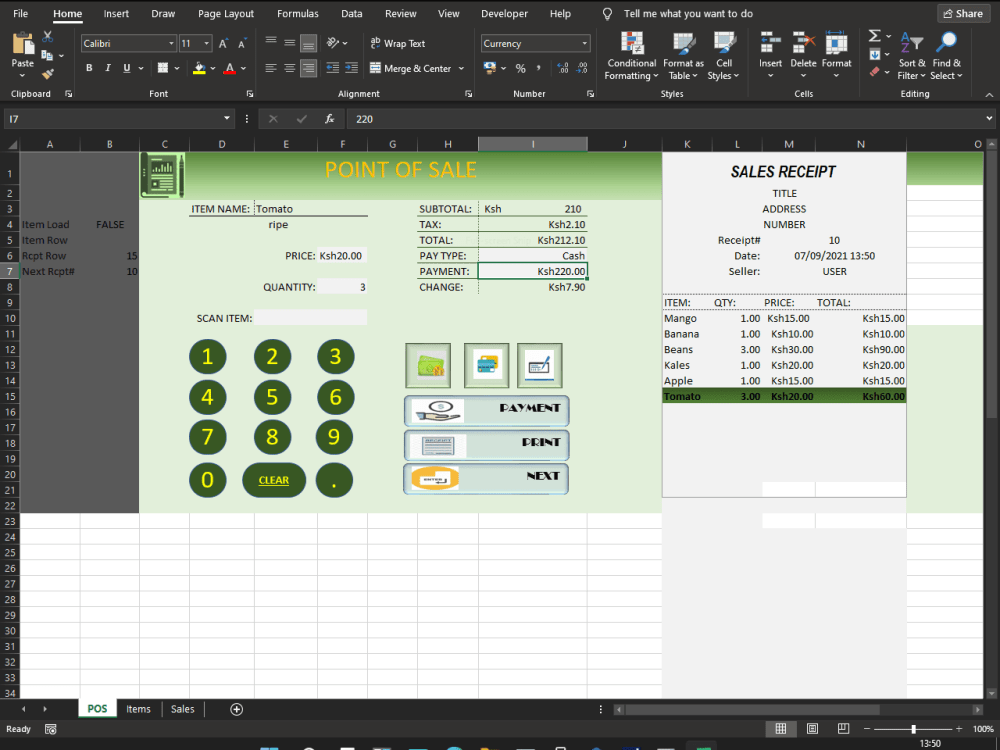Toggle italic formatting
The width and height of the screenshot is (1000, 750).
click(107, 66)
